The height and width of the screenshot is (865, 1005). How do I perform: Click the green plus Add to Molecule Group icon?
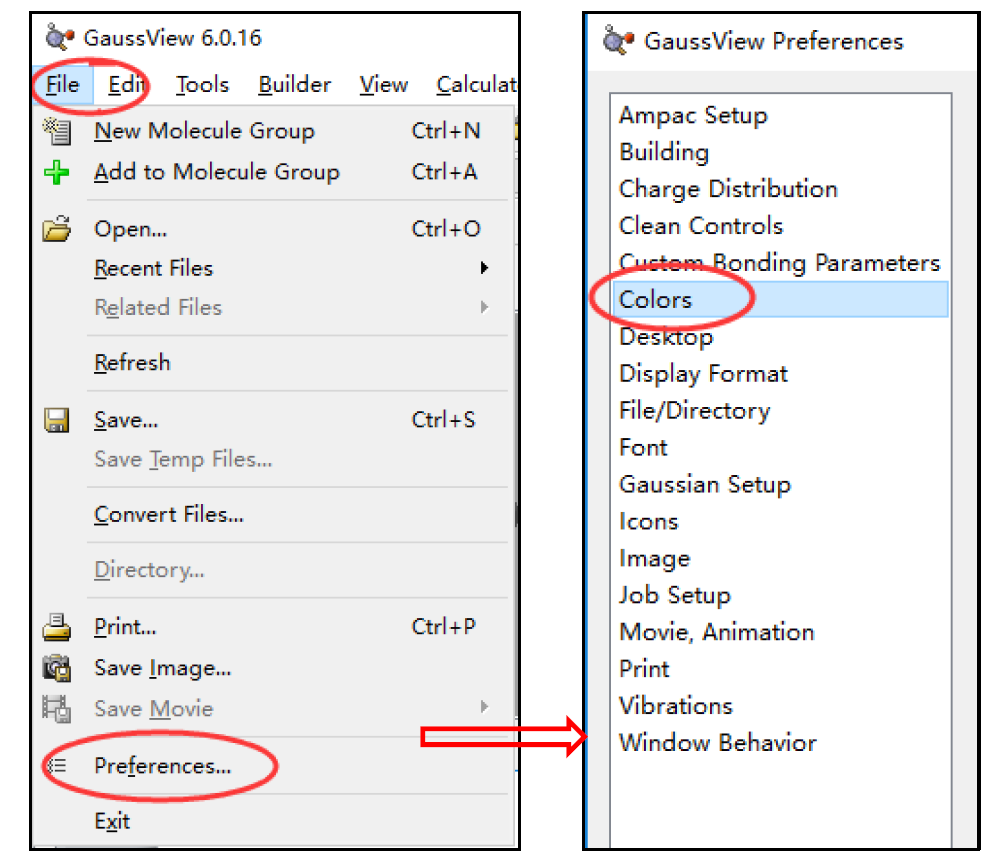(x=57, y=172)
